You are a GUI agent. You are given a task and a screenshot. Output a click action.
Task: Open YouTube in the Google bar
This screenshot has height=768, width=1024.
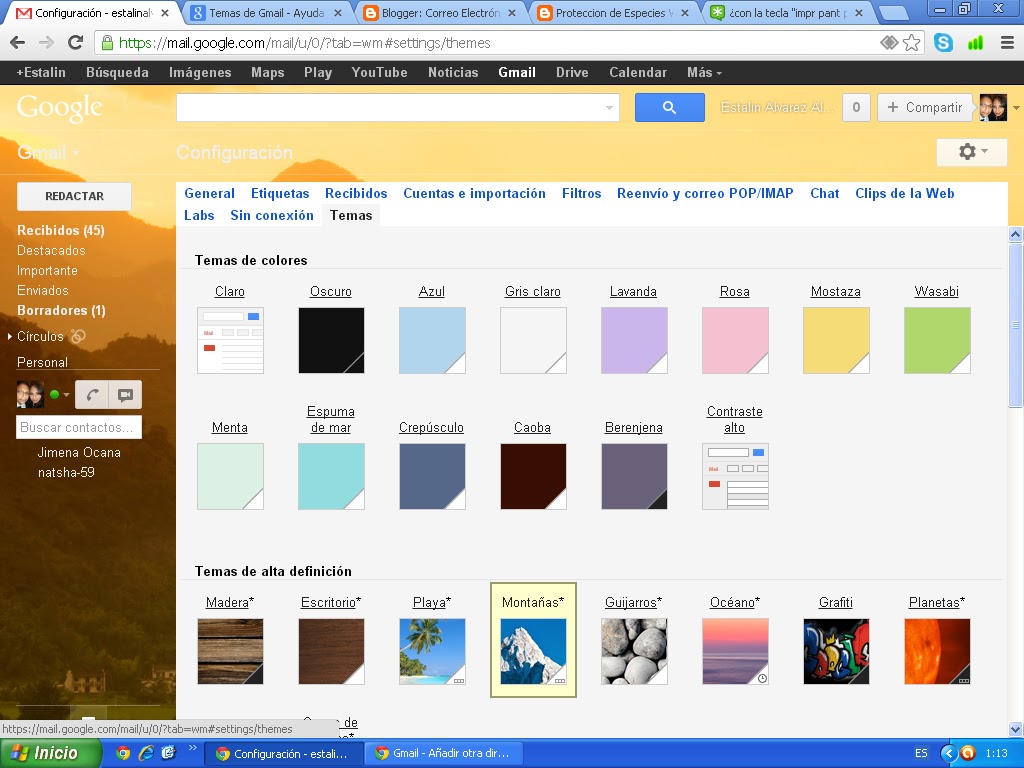point(379,72)
